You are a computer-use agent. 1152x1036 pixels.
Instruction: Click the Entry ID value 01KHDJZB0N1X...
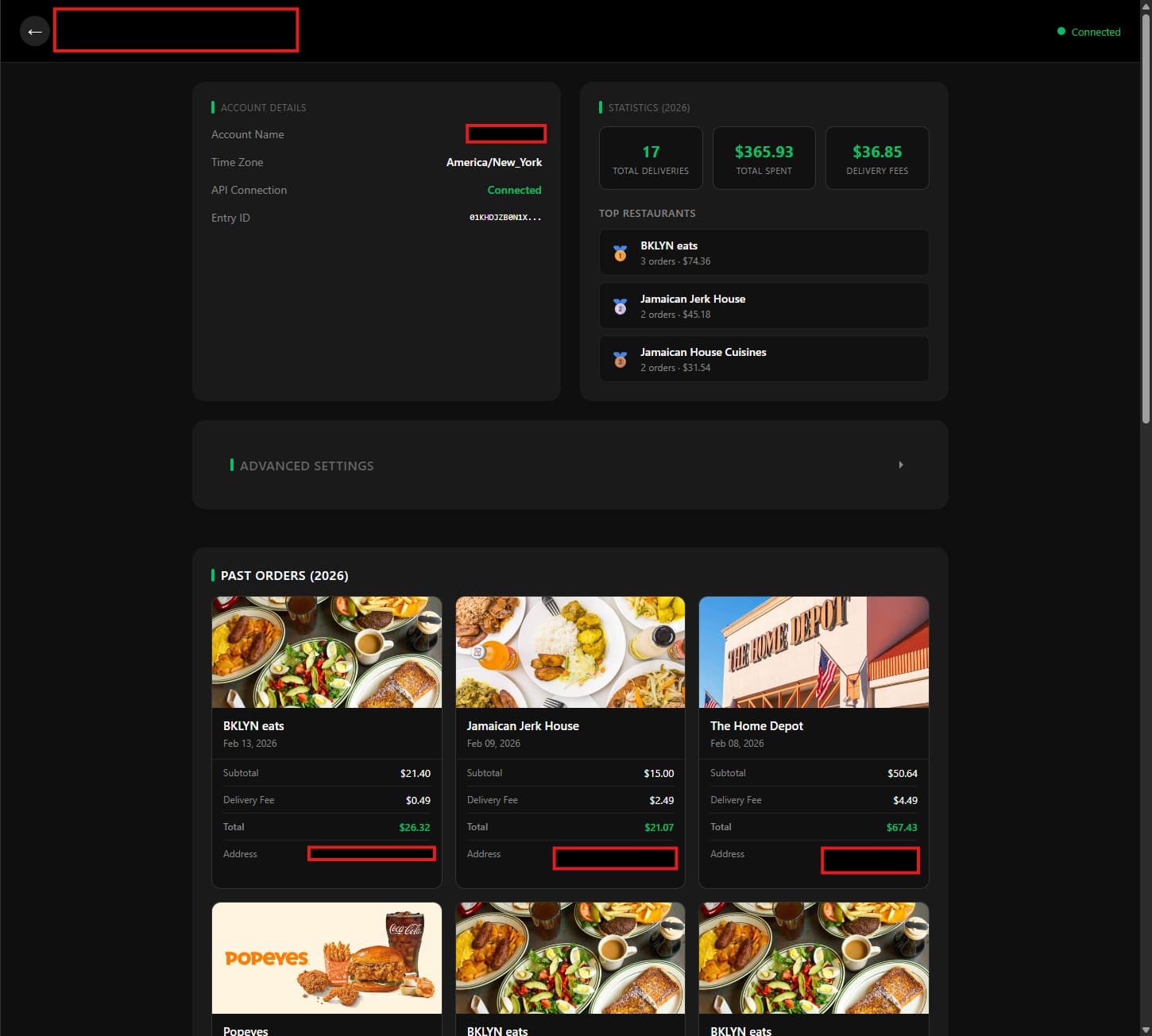point(505,218)
